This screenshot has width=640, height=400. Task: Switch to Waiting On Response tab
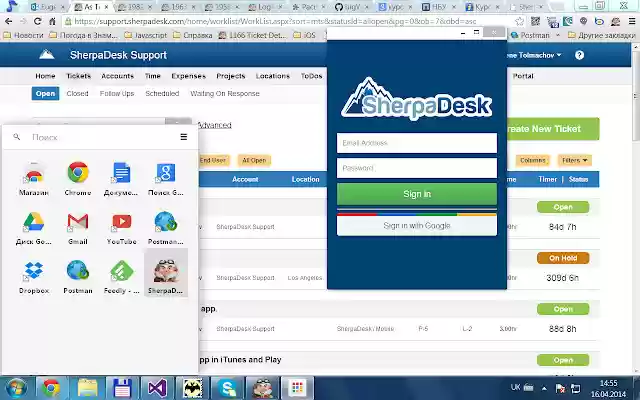[x=225, y=93]
